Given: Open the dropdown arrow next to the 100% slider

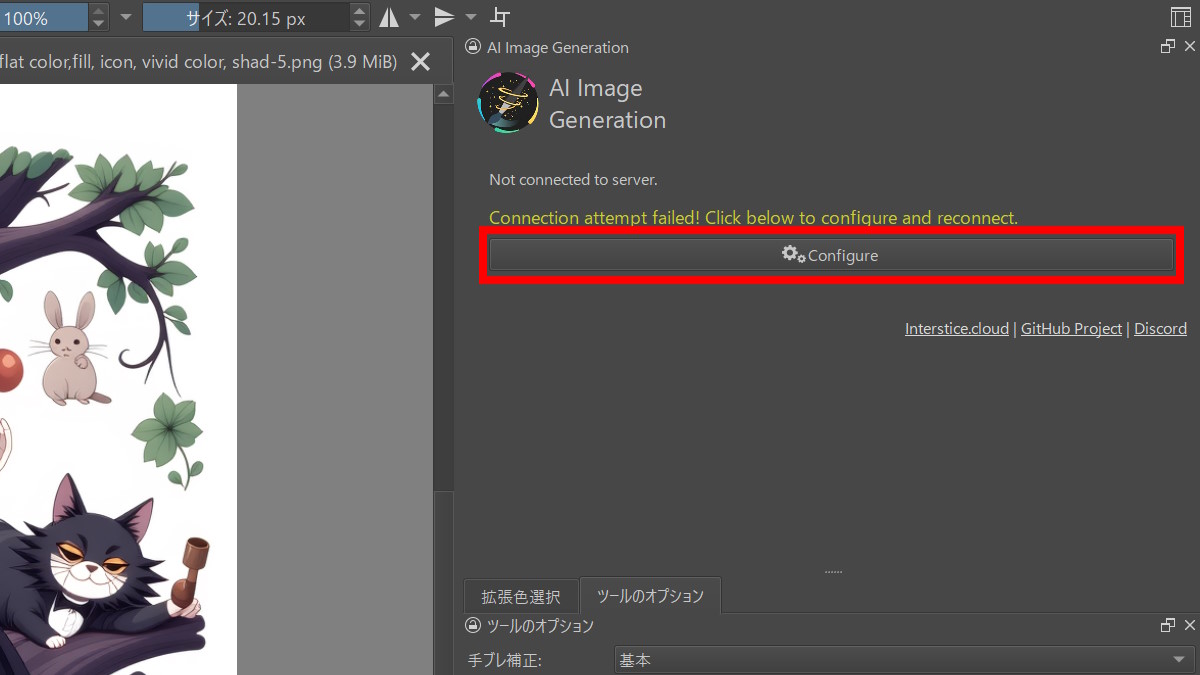Looking at the screenshot, I should pyautogui.click(x=125, y=17).
